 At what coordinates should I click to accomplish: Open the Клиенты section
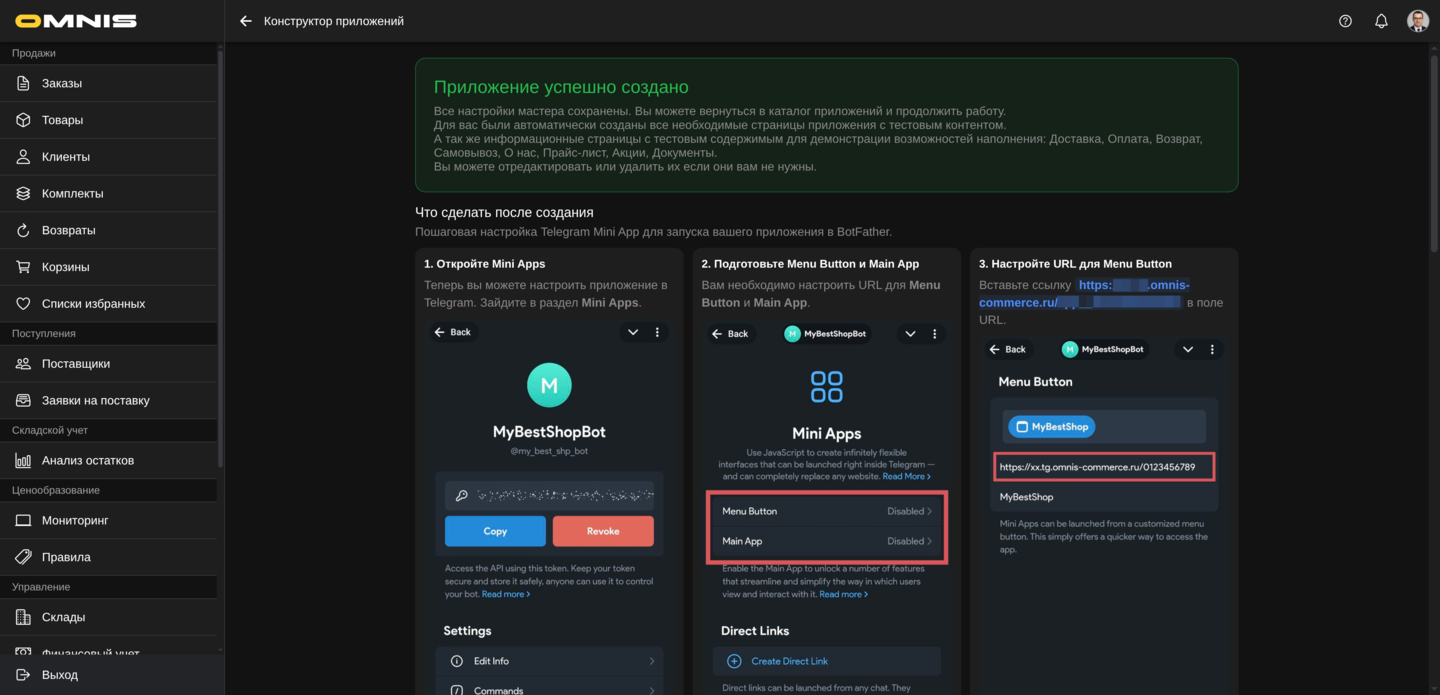pos(66,157)
